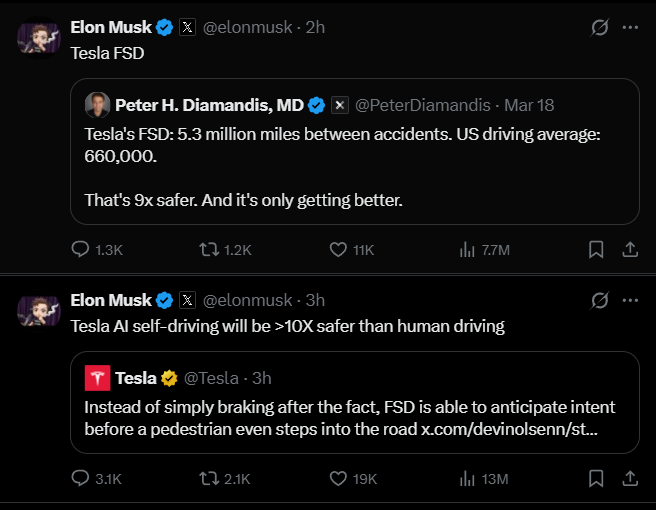The width and height of the screenshot is (656, 510).
Task: Open Peter H. Diamandis, MD profile
Action: [x=209, y=105]
